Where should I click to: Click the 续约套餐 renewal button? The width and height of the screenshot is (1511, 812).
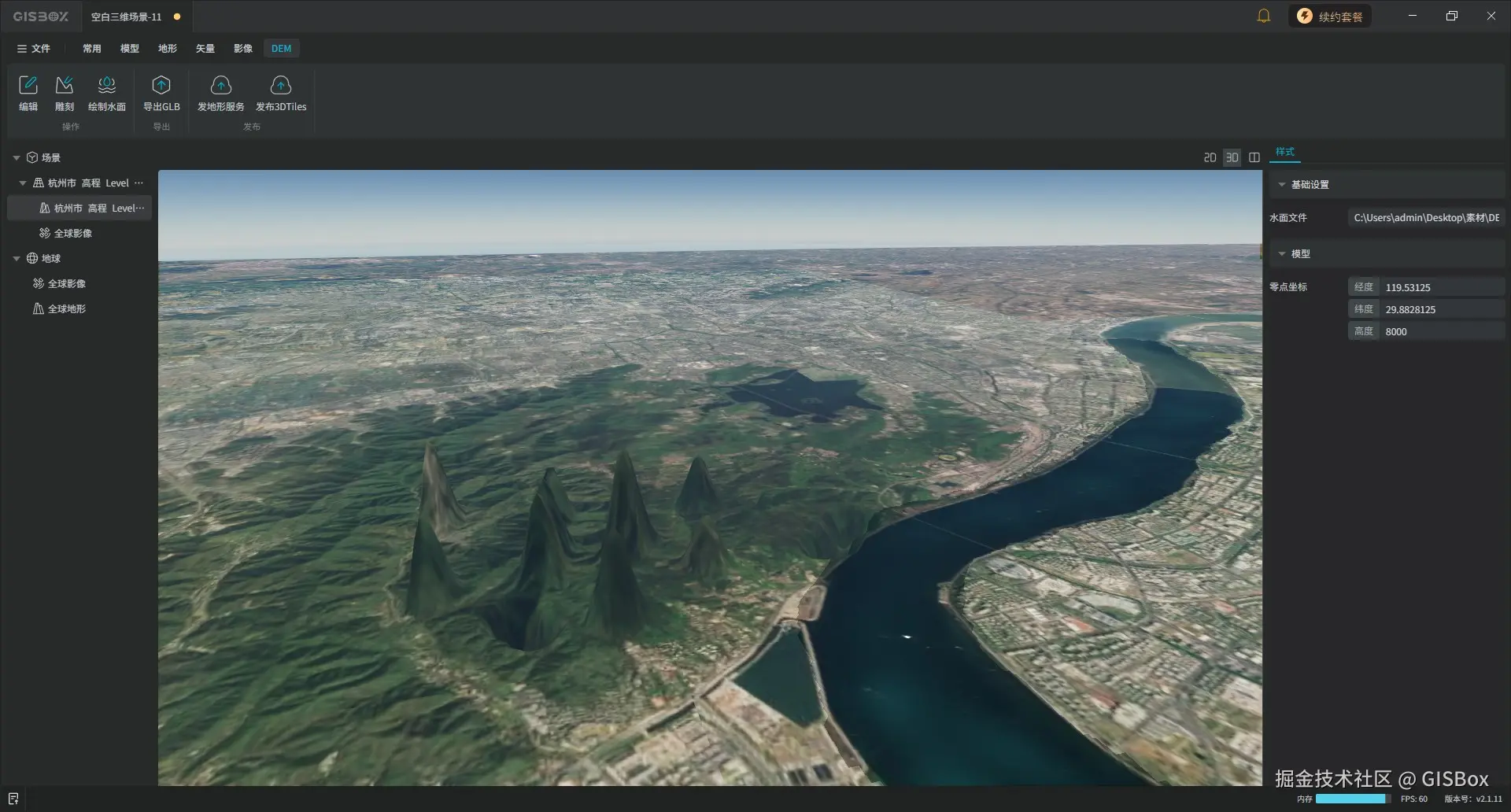1330,16
